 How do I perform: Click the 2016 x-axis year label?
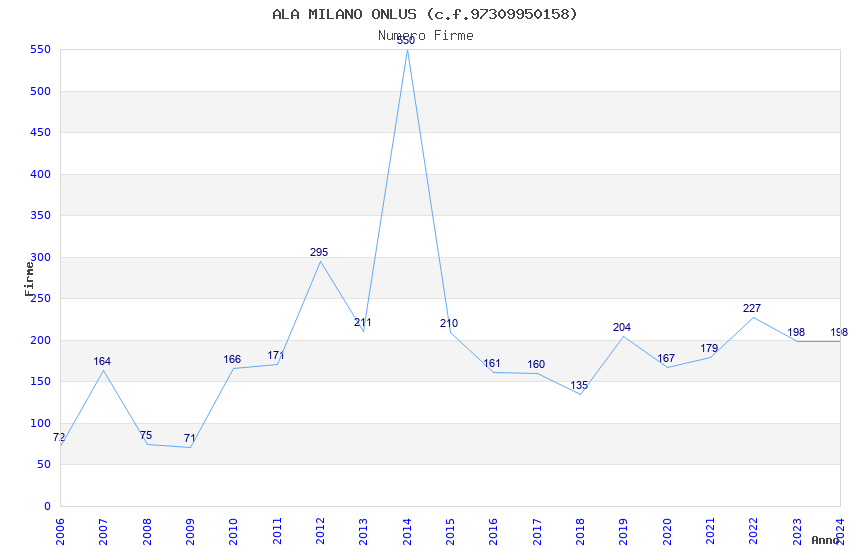coord(494,532)
